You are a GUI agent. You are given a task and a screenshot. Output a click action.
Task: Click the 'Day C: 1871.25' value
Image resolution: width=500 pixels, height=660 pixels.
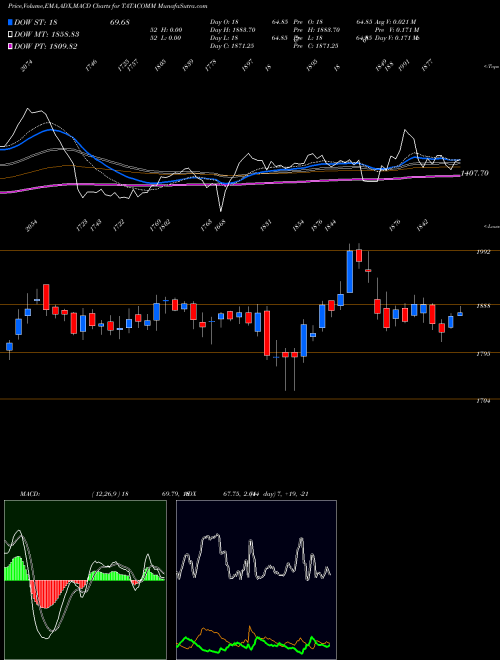coord(232,46)
